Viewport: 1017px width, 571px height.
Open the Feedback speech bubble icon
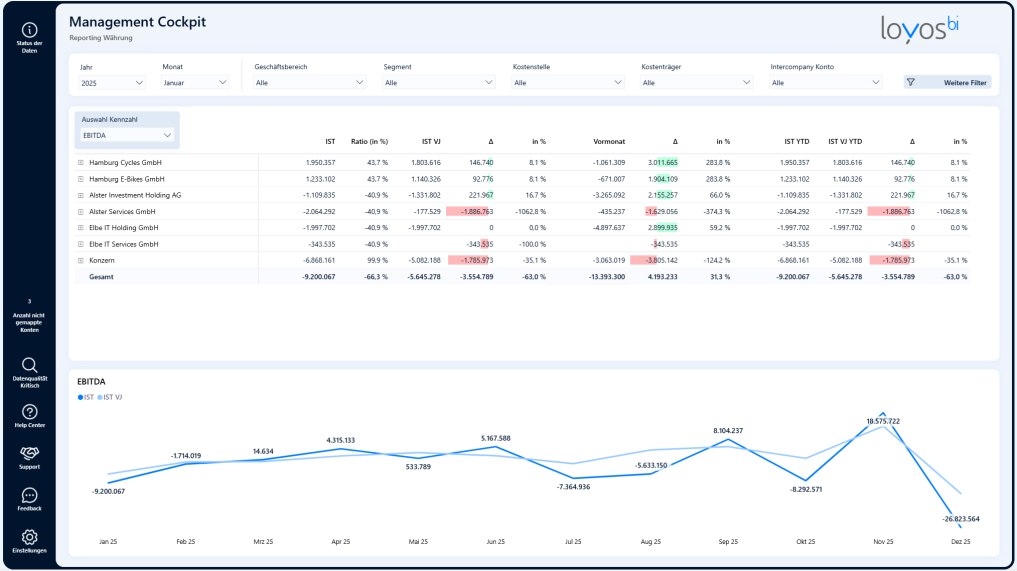(x=29, y=495)
